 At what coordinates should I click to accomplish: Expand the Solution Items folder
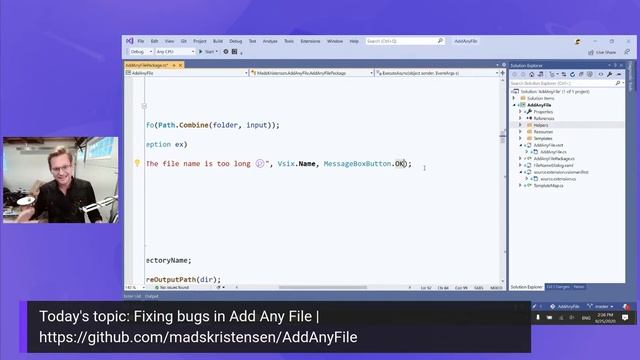(514, 98)
